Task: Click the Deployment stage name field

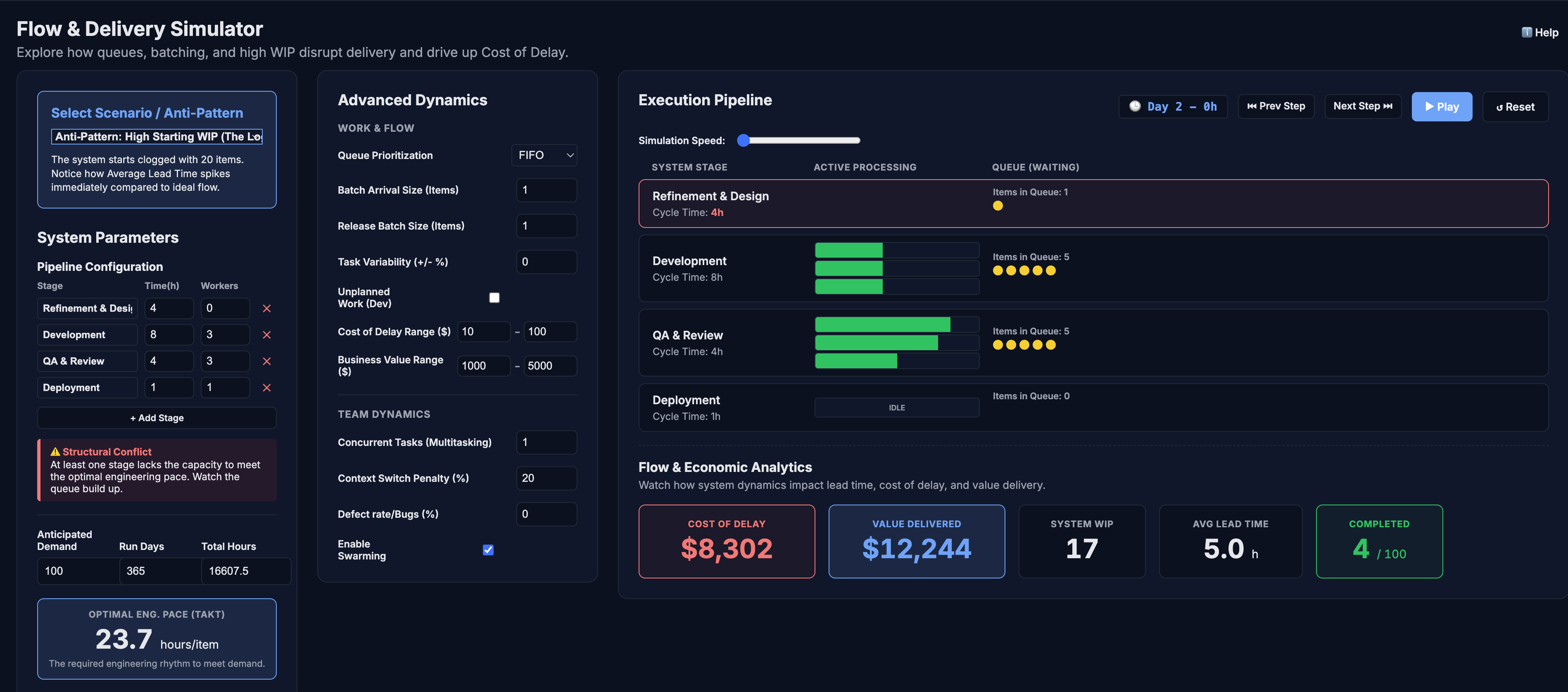Action: 88,388
